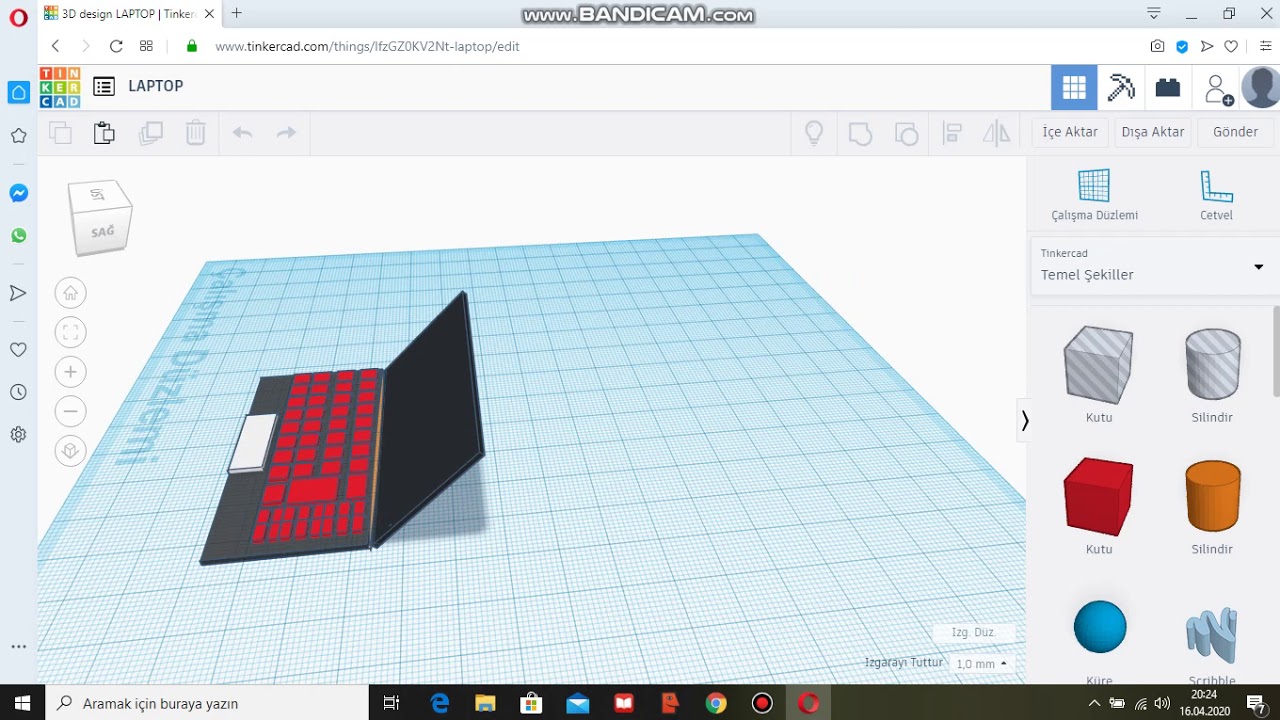
Task: Click the Fit all in view button
Action: tap(70, 332)
